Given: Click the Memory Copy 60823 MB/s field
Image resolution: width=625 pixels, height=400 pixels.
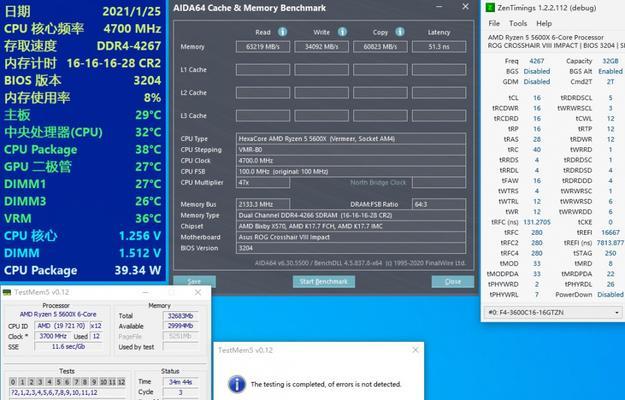Looking at the screenshot, I should 380,47.
